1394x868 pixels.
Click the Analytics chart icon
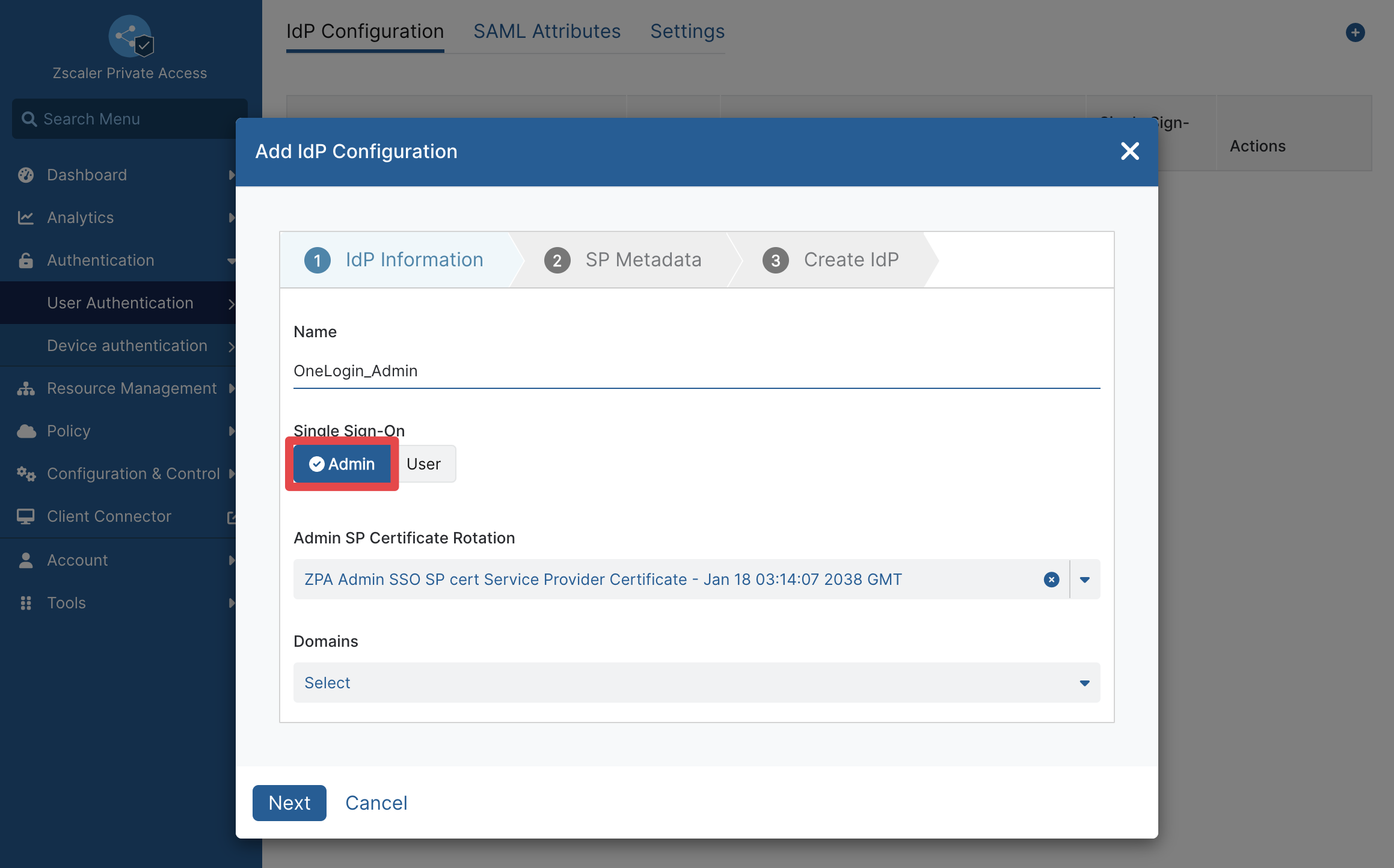pyautogui.click(x=26, y=218)
